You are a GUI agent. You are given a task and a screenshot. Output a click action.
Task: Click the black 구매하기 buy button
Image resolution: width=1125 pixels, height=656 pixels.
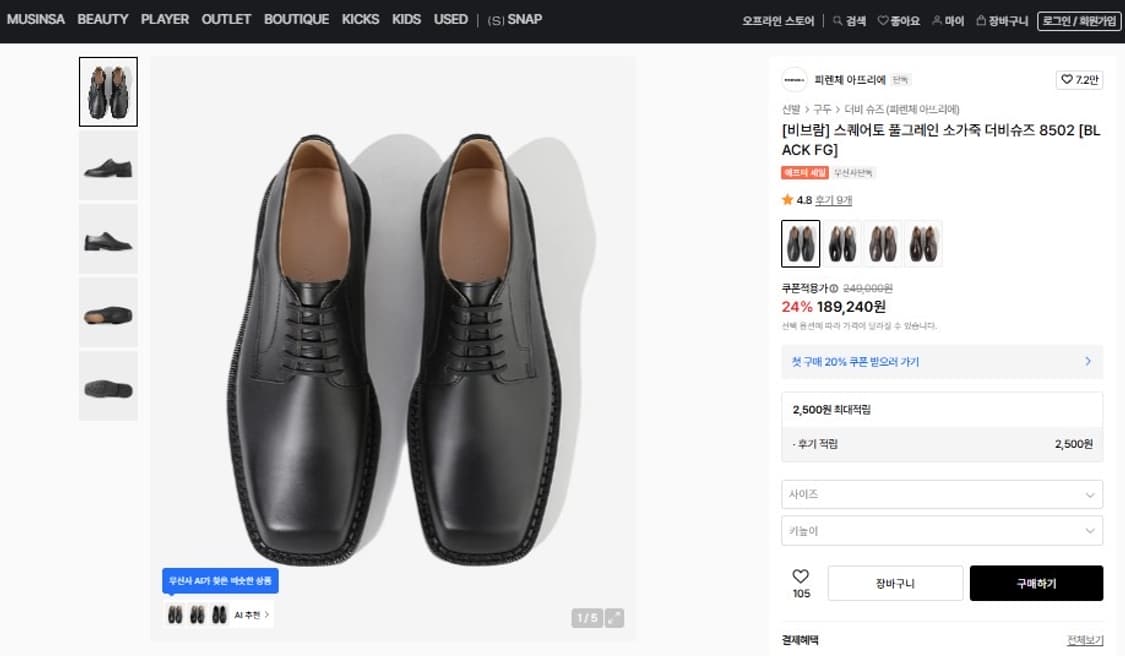pyautogui.click(x=1036, y=583)
